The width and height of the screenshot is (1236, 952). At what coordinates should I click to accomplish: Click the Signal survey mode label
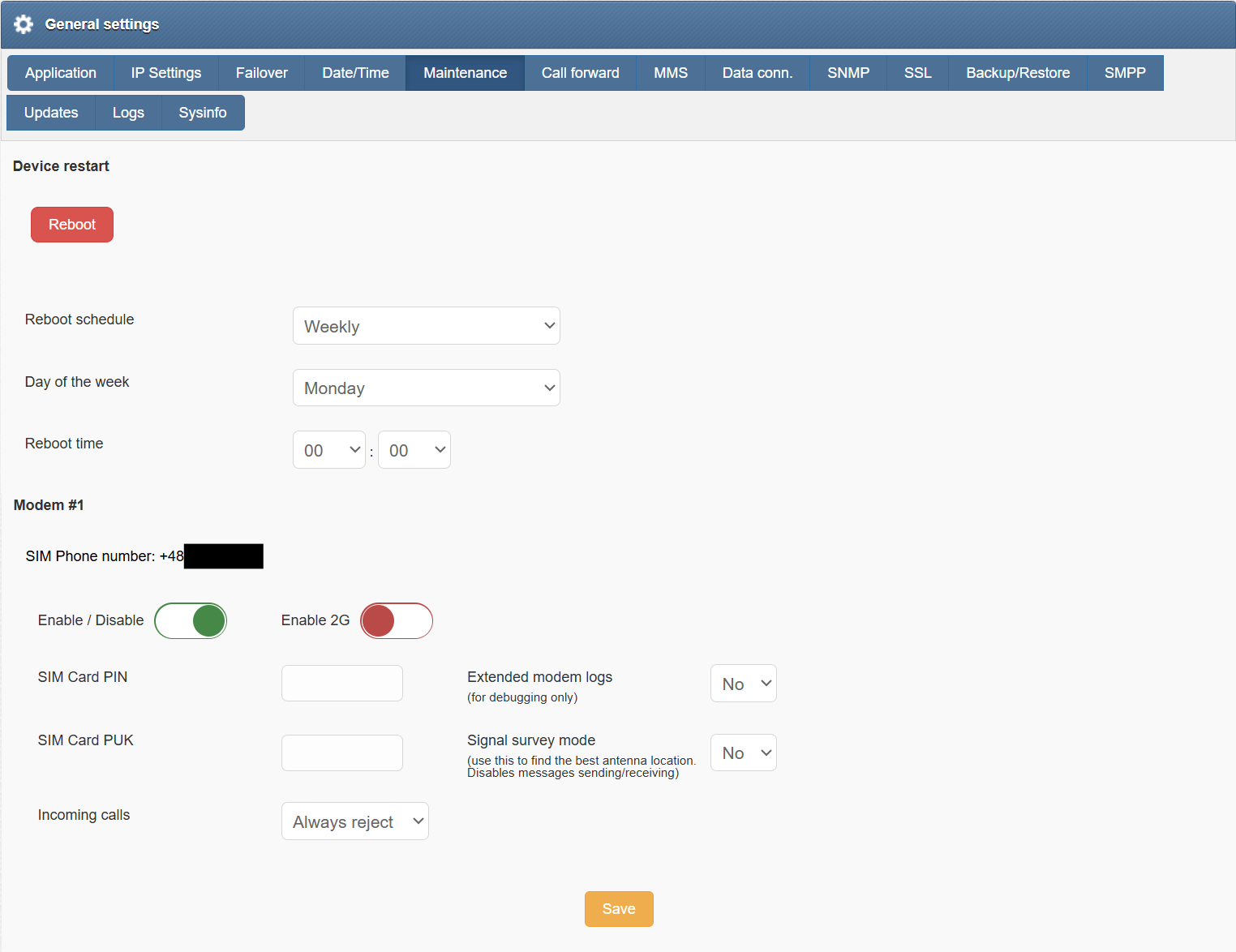click(x=531, y=740)
